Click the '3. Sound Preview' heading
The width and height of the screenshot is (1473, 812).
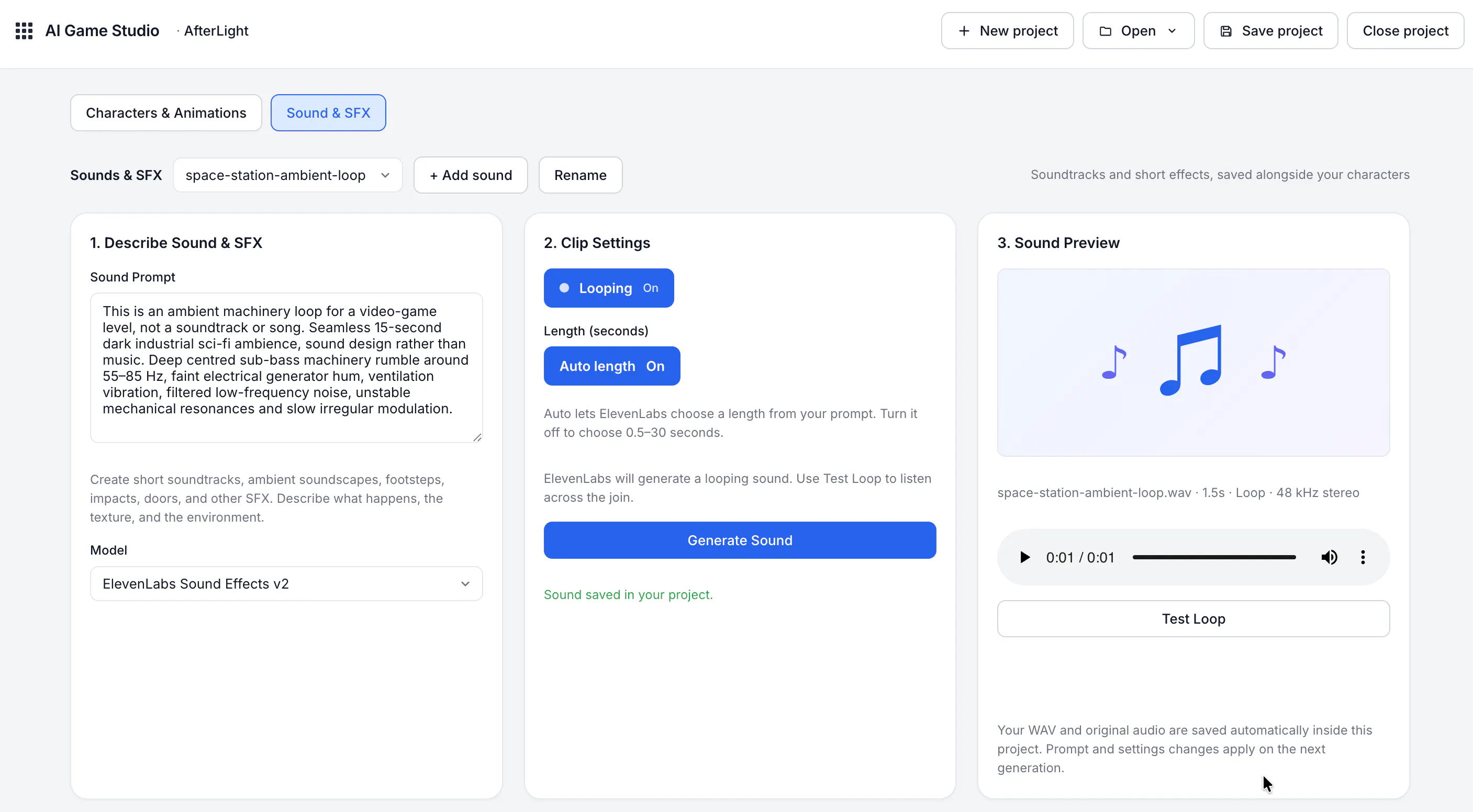[1058, 243]
